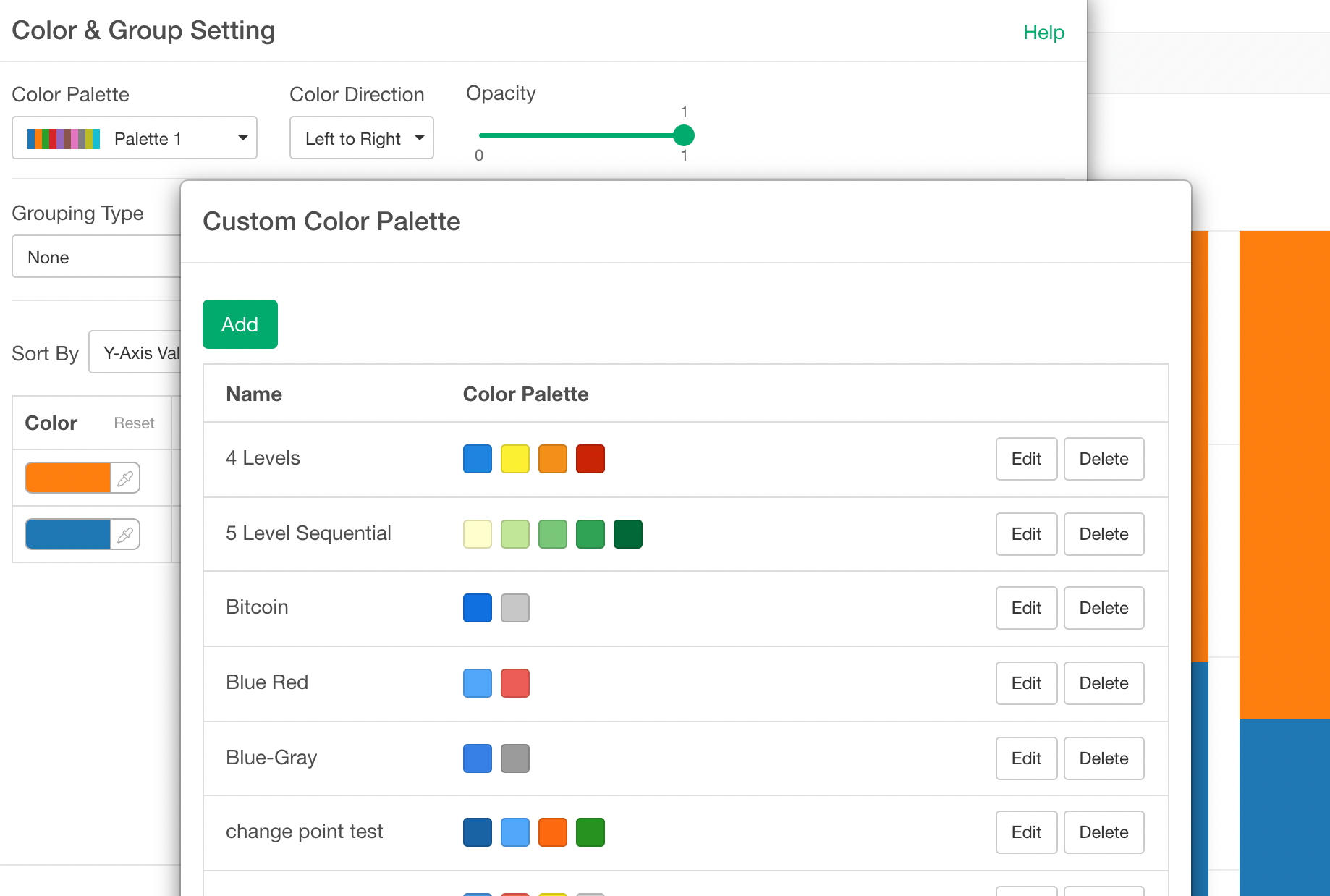Click the red swatch in 4 Levels row
The width and height of the screenshot is (1330, 896).
click(590, 459)
